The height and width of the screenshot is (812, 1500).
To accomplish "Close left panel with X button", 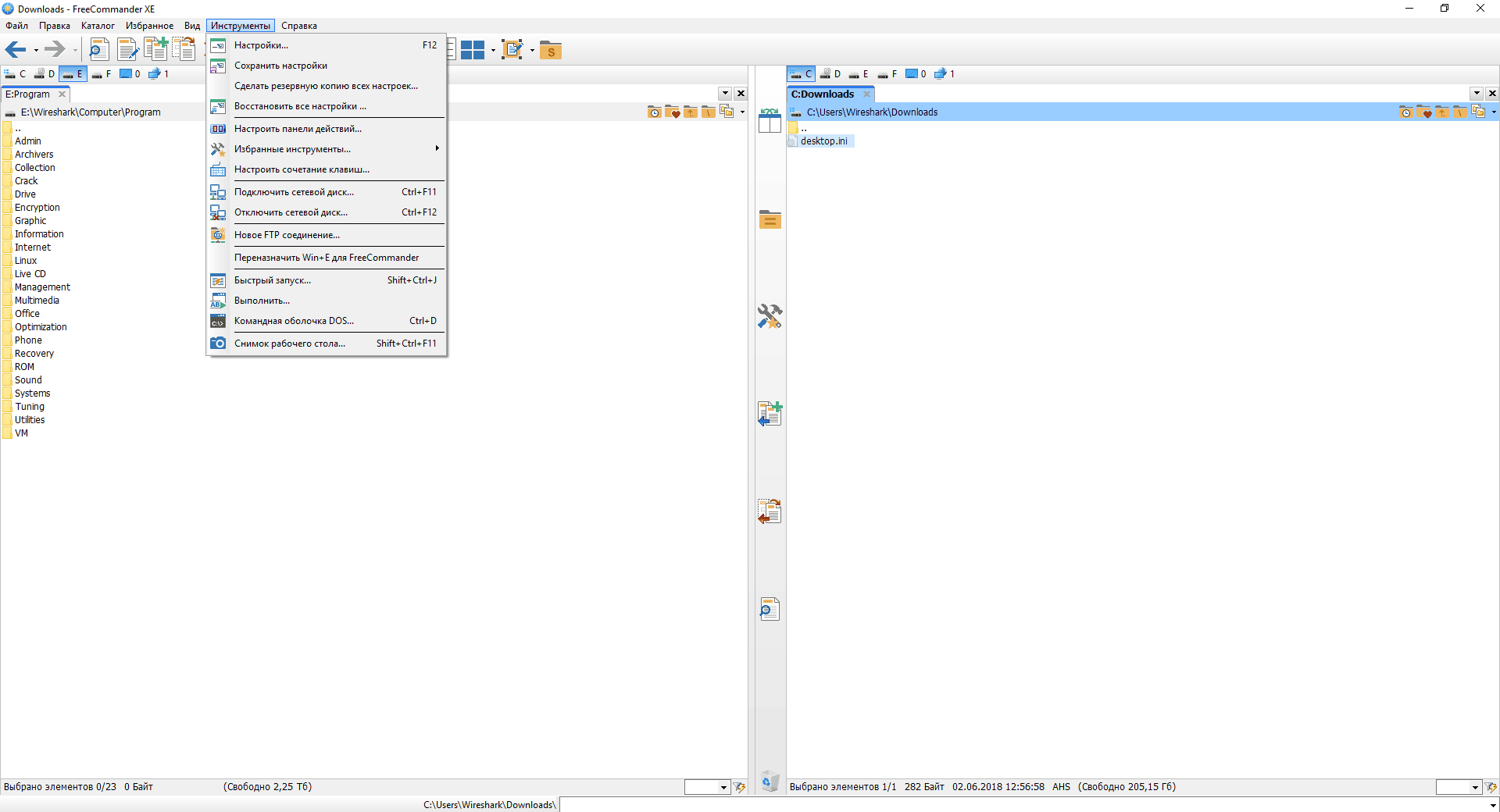I will (741, 94).
